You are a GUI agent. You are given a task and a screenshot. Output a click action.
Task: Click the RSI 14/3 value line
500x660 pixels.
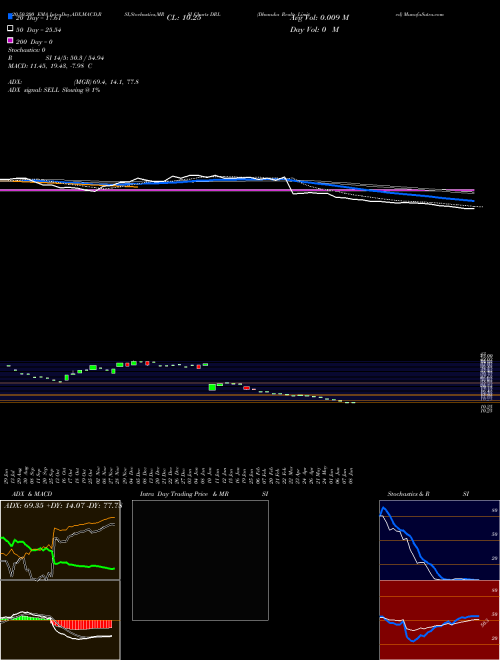click(x=56, y=58)
